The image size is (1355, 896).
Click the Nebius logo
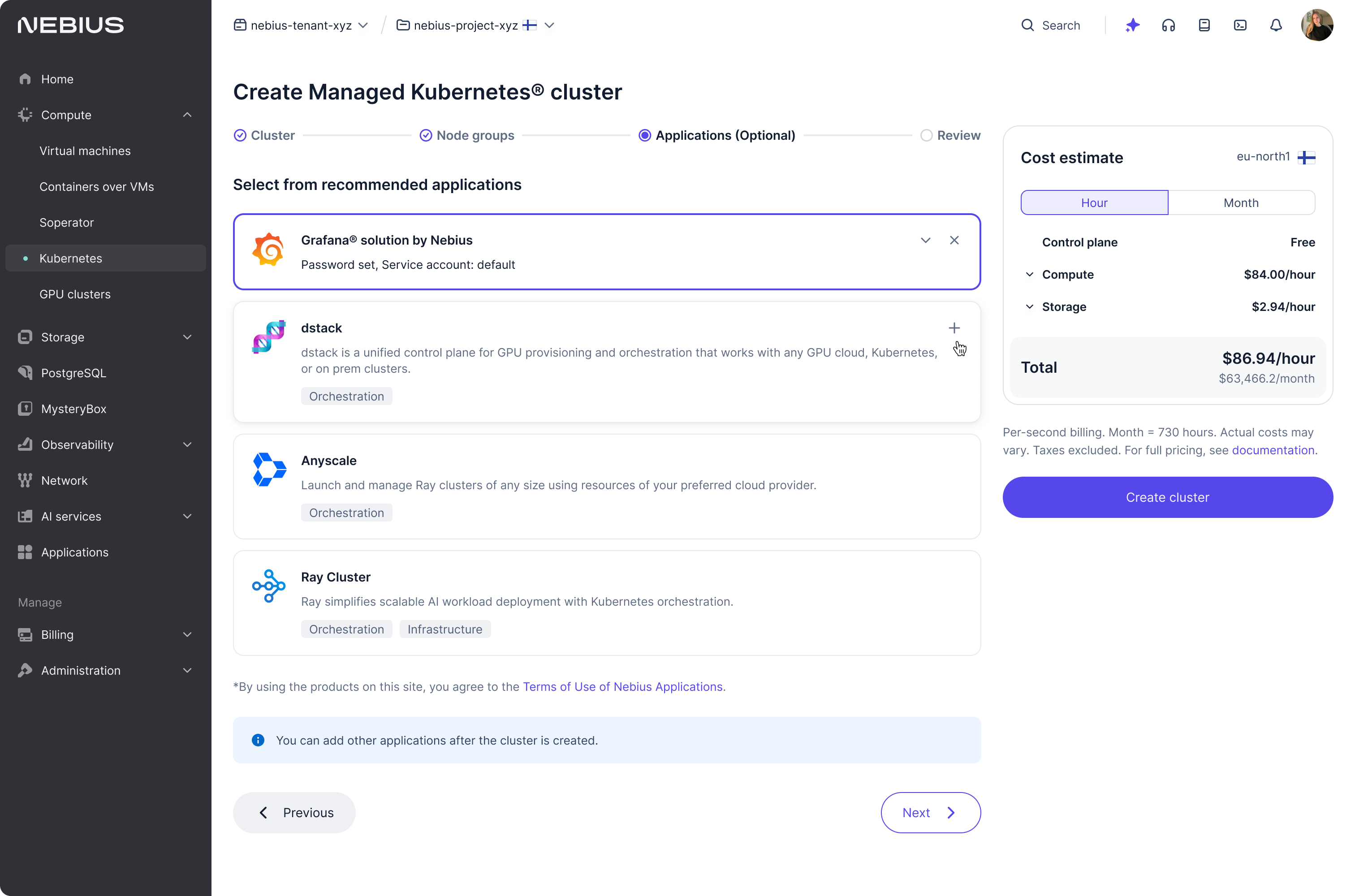click(71, 25)
